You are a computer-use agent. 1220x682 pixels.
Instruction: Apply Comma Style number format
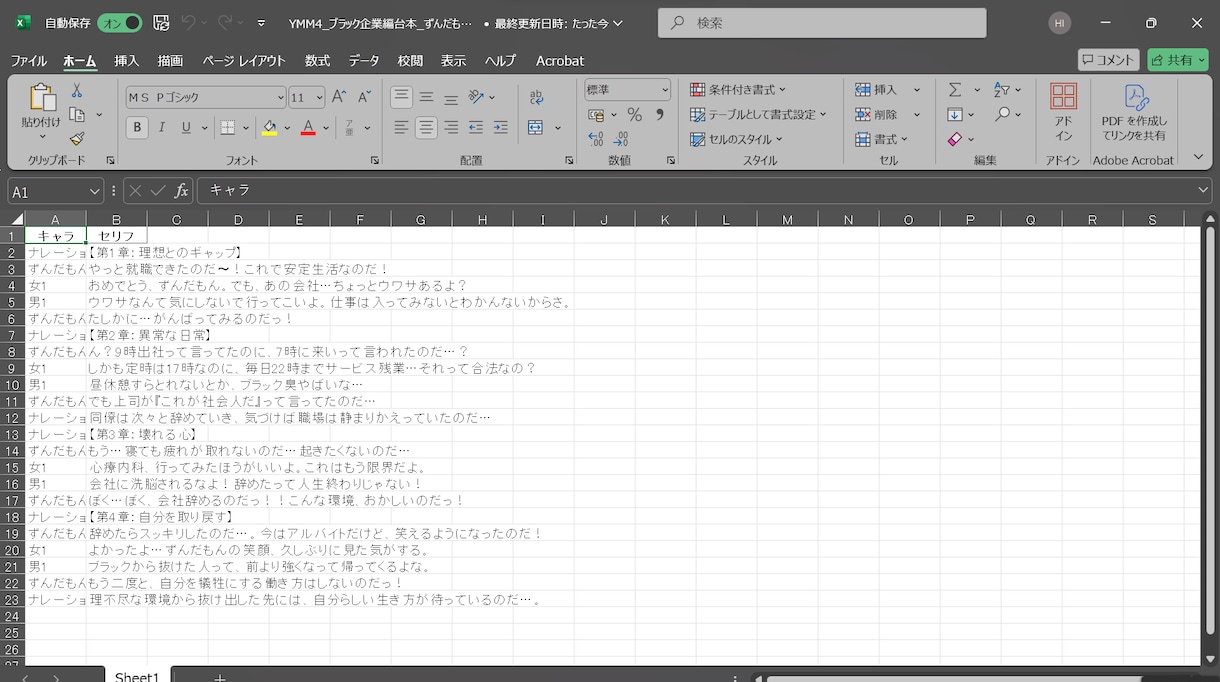point(659,115)
